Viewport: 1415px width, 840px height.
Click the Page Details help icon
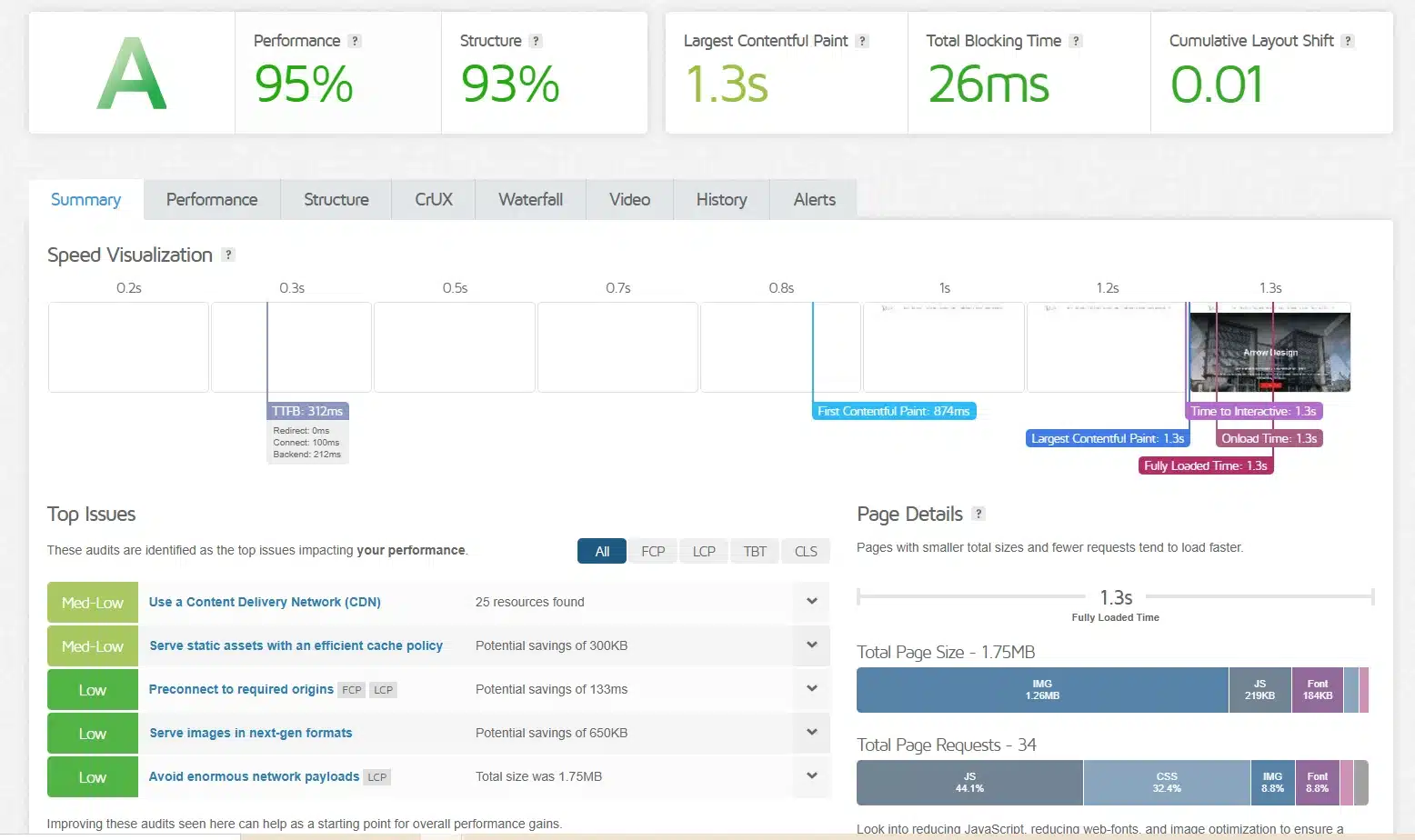[x=978, y=514]
